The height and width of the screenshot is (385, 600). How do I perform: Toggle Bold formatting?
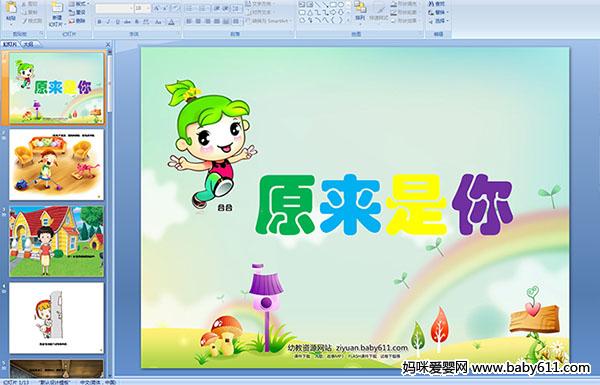click(99, 22)
